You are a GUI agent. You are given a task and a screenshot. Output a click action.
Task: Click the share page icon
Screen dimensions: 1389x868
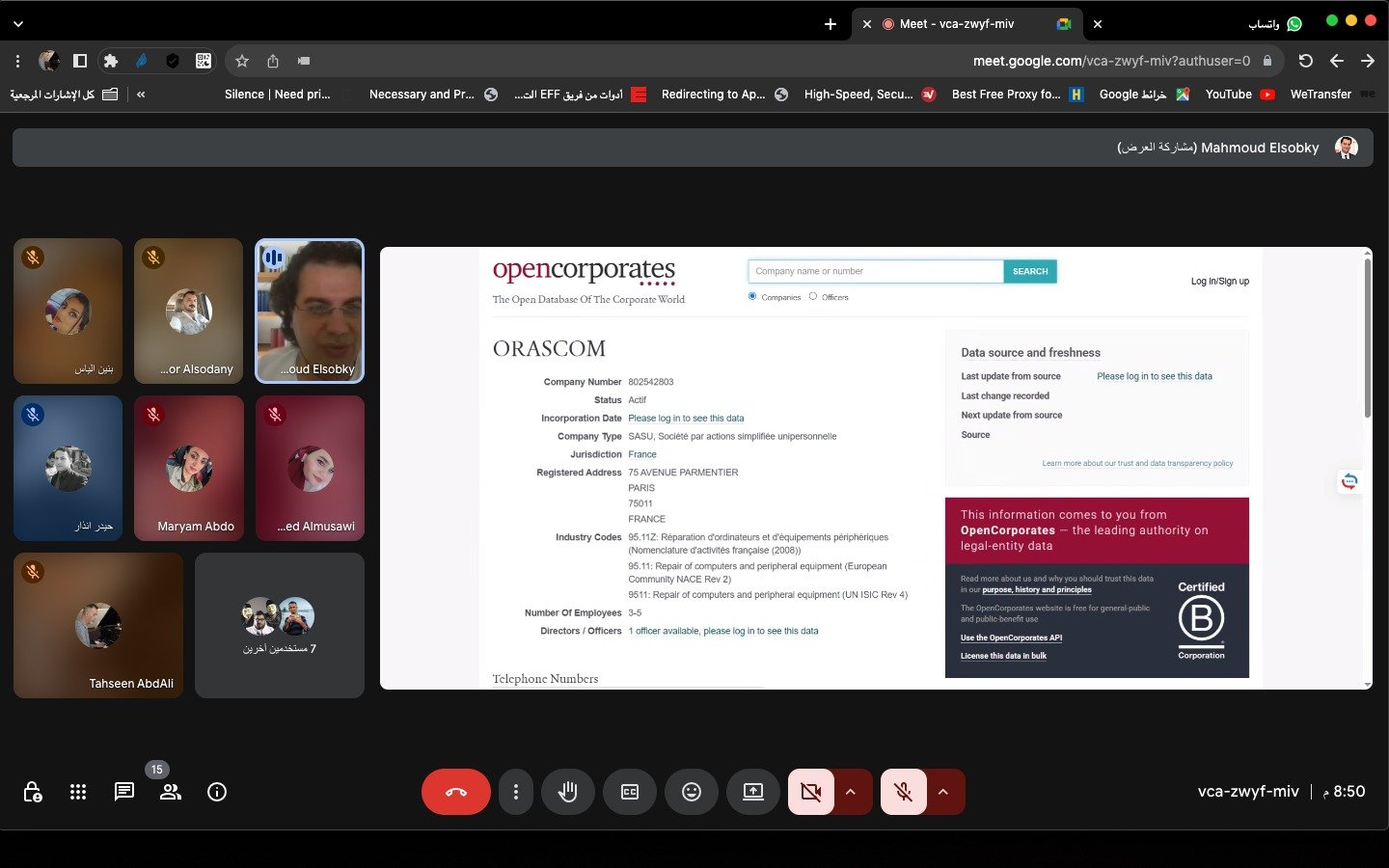point(273,61)
